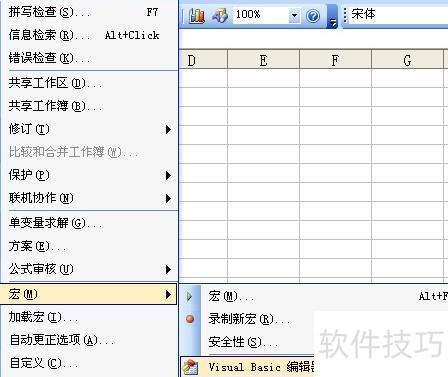Open 共享工作区(D) menu entry
Screen dimensions: 448x377
point(89,83)
